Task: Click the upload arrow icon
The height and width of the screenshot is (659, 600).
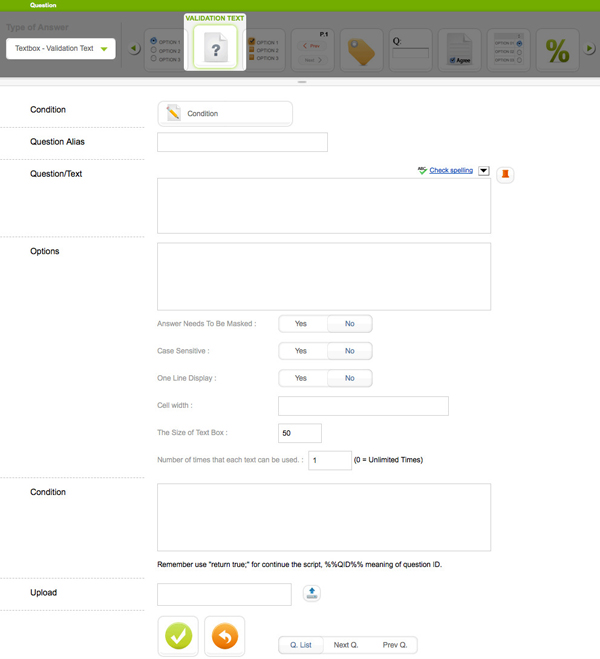Action: pos(312,593)
